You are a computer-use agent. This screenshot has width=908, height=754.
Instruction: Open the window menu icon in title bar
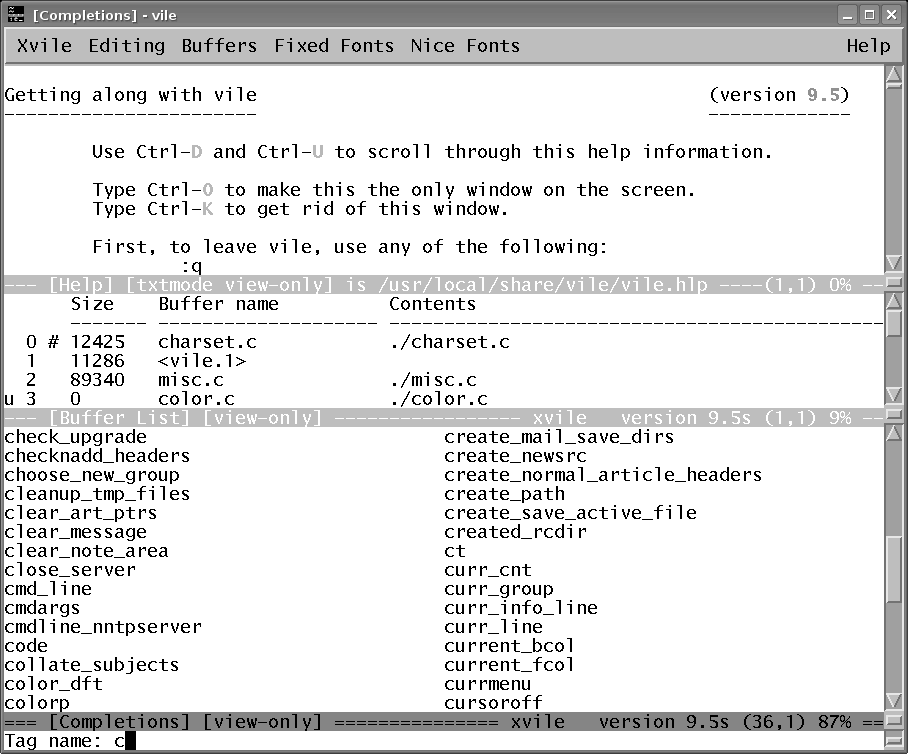point(15,15)
